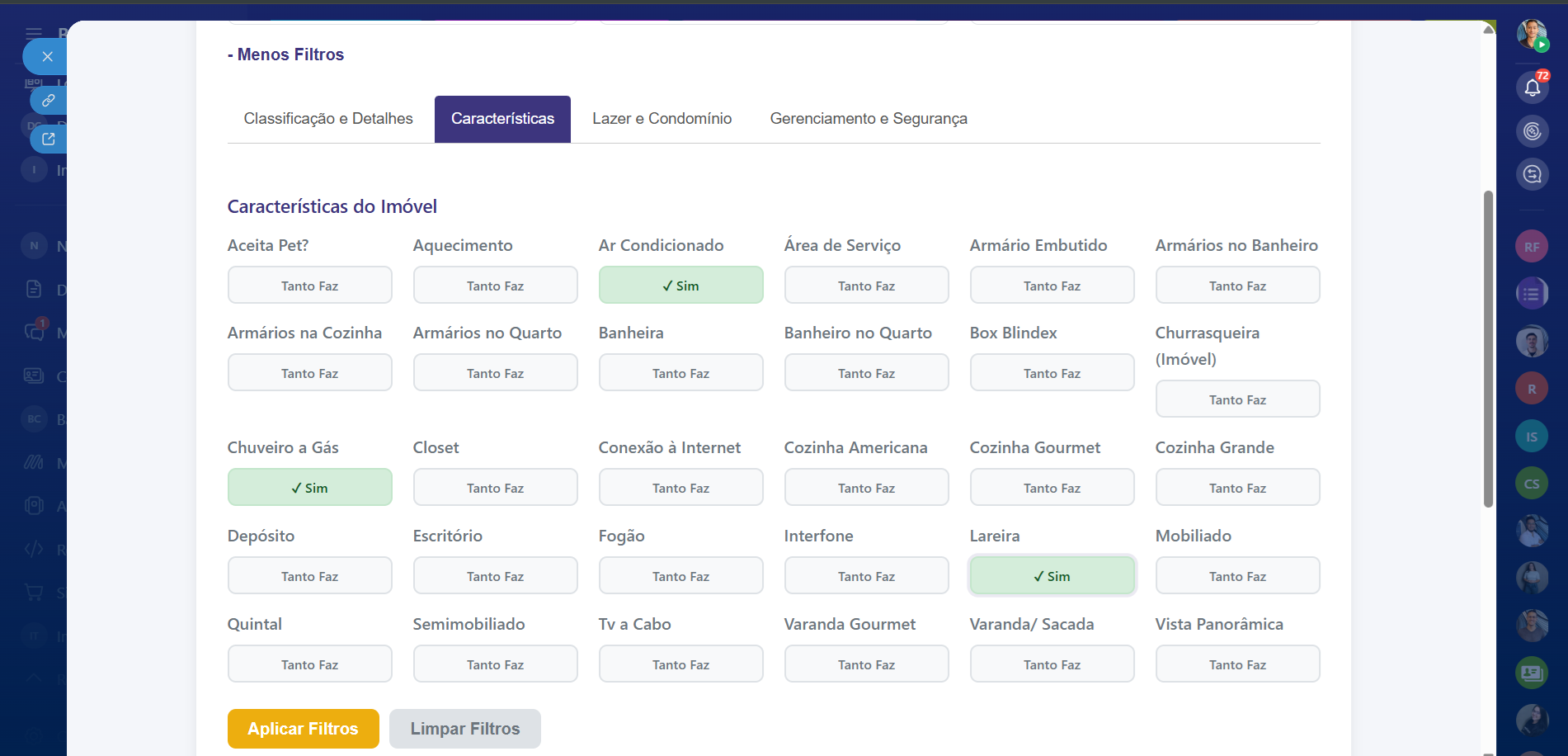Image resolution: width=1568 pixels, height=756 pixels.
Task: Toggle the Churrasqueira (Imóvel) filter
Action: coord(1238,399)
